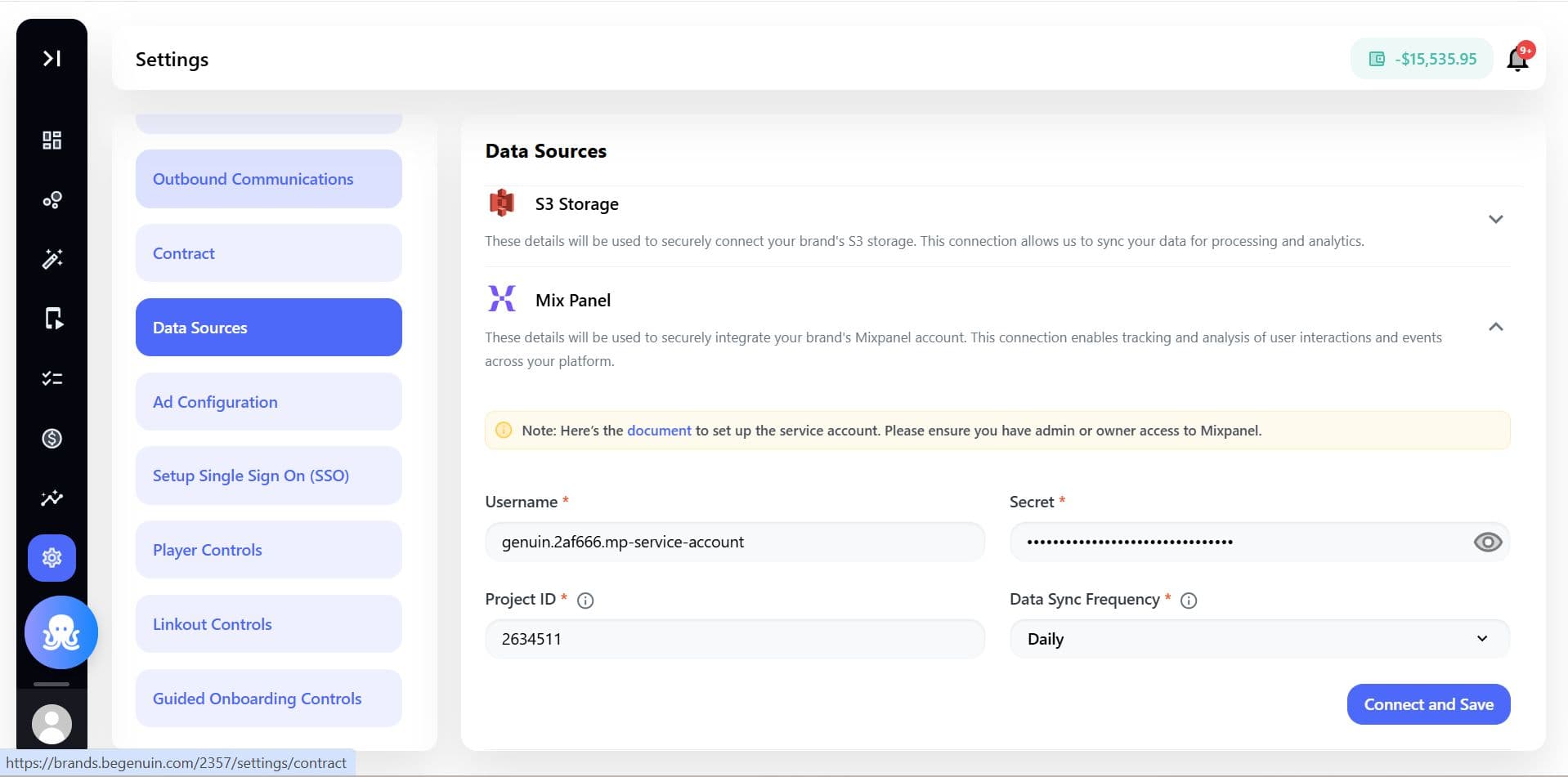
Task: Select the Ad Configuration settings tab
Action: point(269,402)
